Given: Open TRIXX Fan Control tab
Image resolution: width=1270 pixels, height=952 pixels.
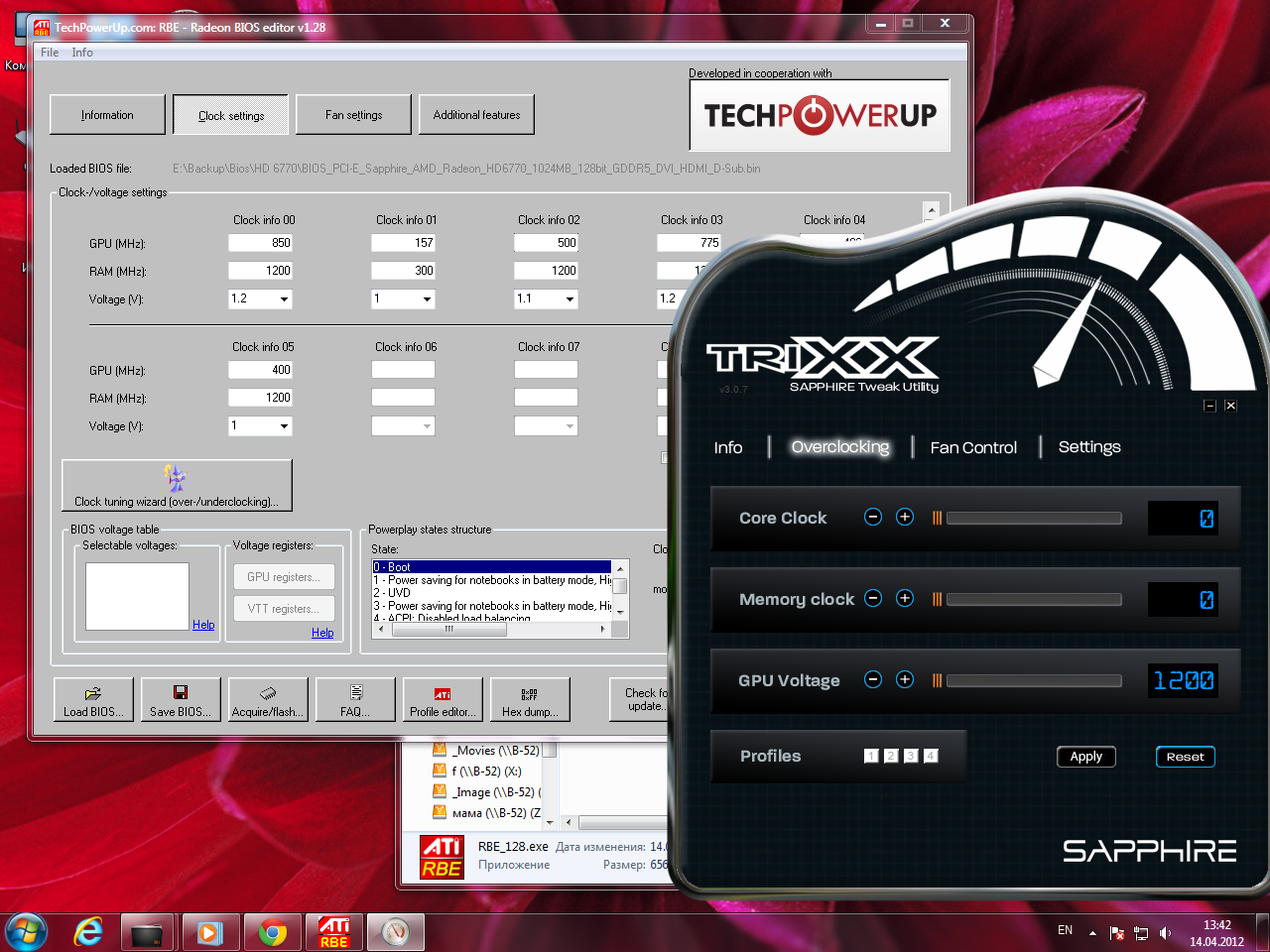Looking at the screenshot, I should [973, 447].
